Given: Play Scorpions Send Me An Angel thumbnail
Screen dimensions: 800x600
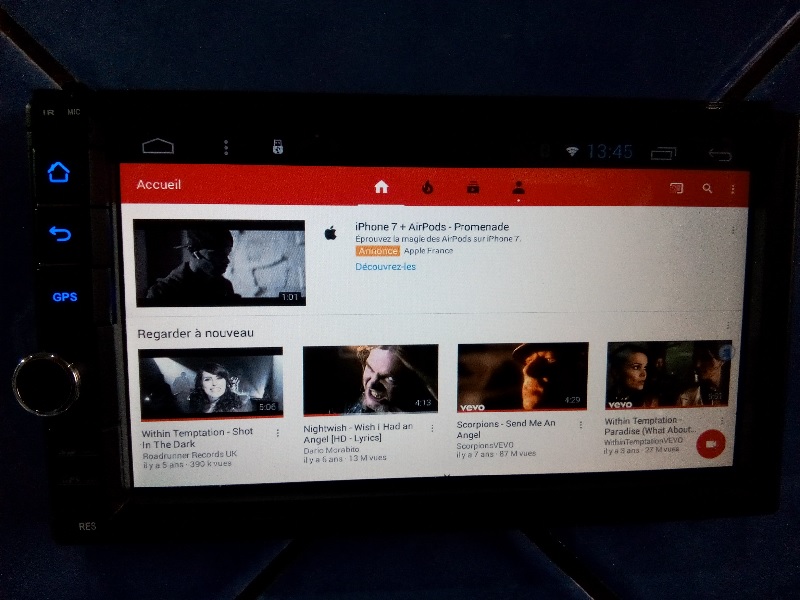Looking at the screenshot, I should click(523, 377).
